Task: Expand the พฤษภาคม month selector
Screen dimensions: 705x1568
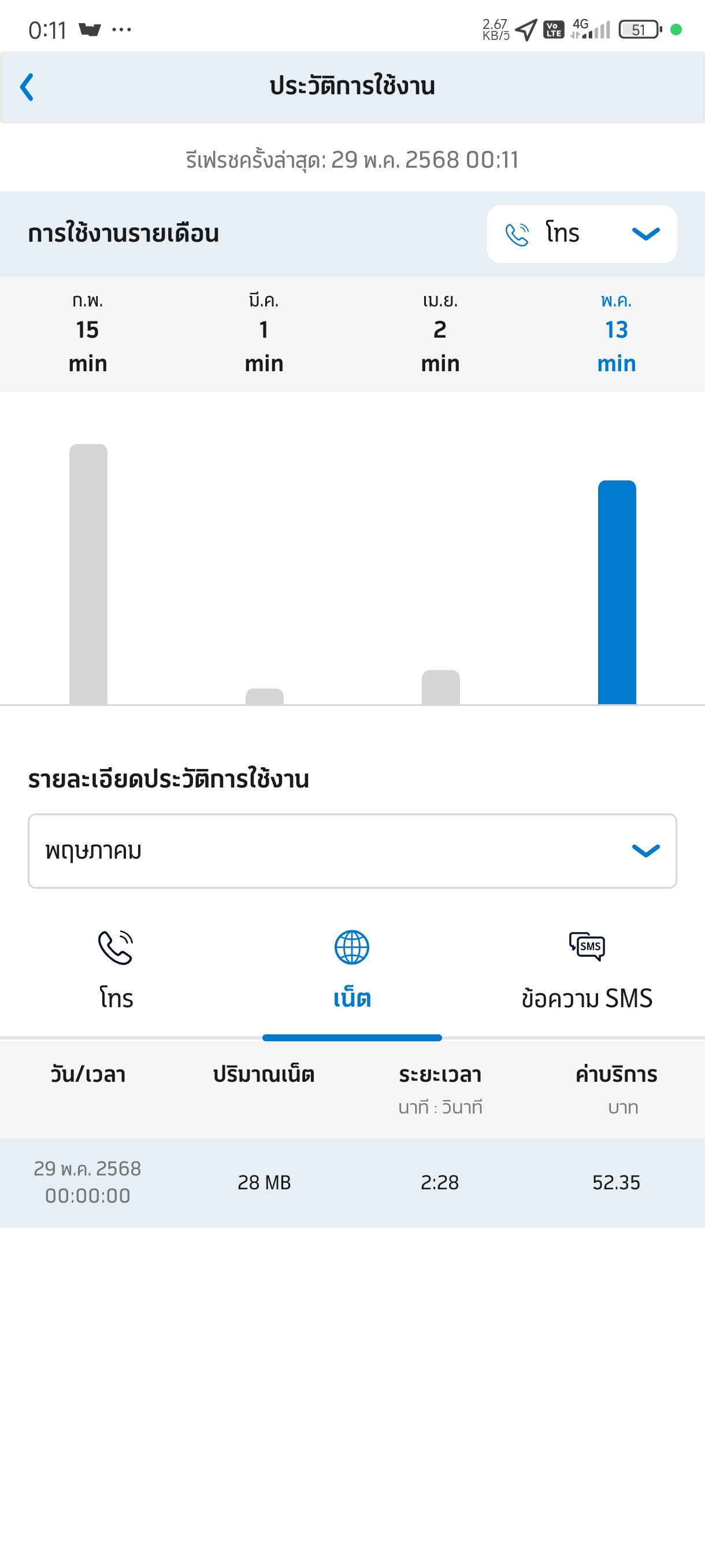Action: (352, 851)
